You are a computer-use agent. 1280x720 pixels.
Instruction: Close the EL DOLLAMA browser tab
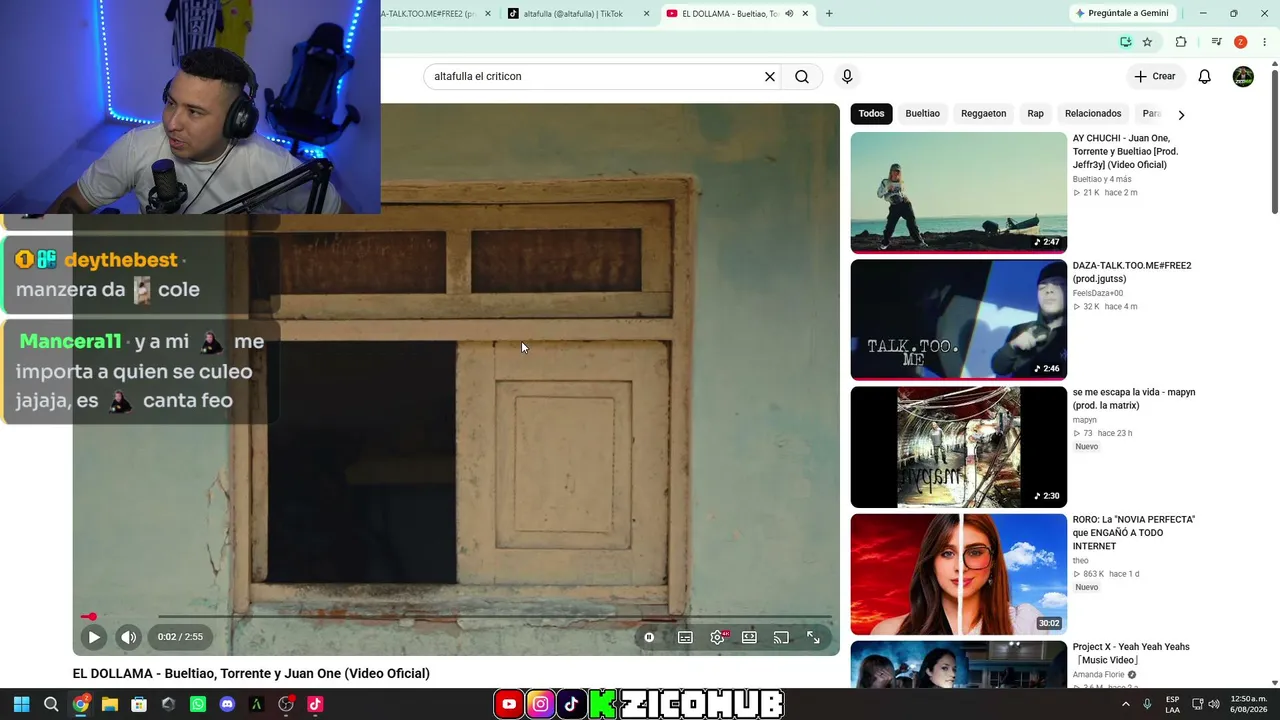click(805, 14)
